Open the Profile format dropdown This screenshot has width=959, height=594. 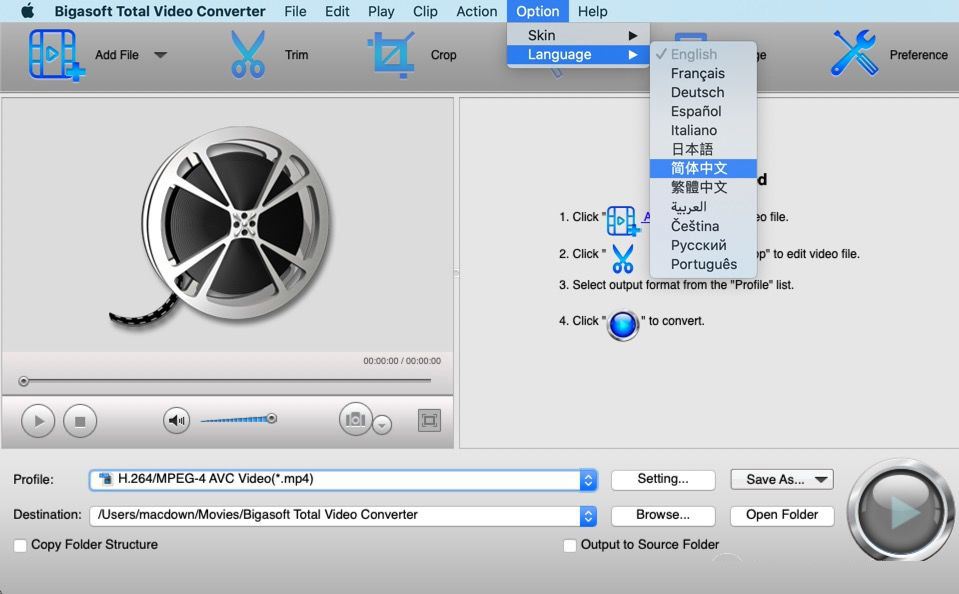(342, 480)
